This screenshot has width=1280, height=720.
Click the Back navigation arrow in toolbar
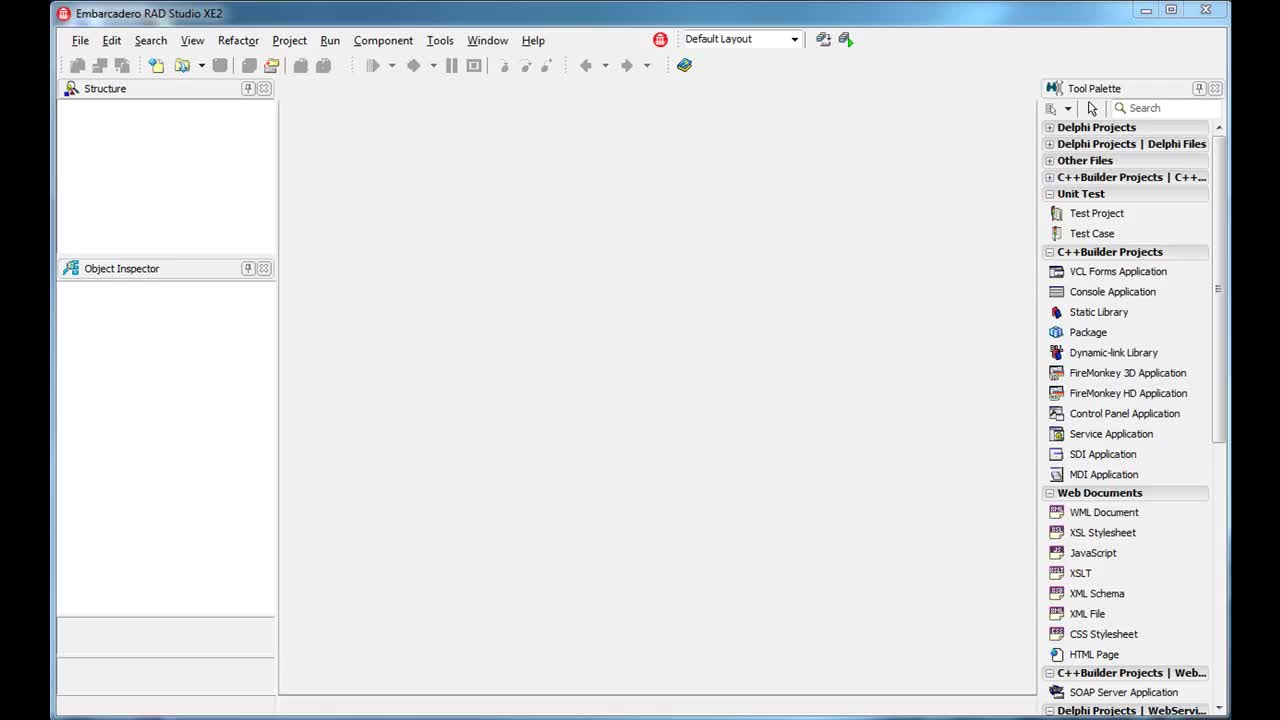tap(586, 65)
